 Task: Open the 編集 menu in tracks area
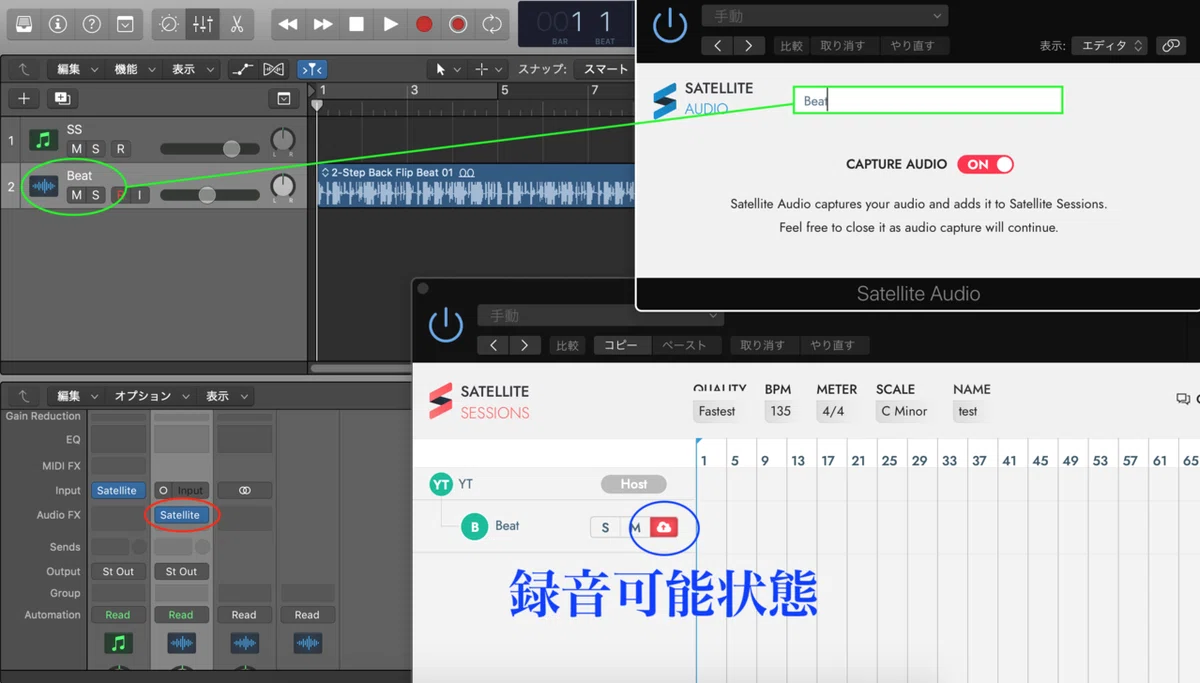click(77, 69)
